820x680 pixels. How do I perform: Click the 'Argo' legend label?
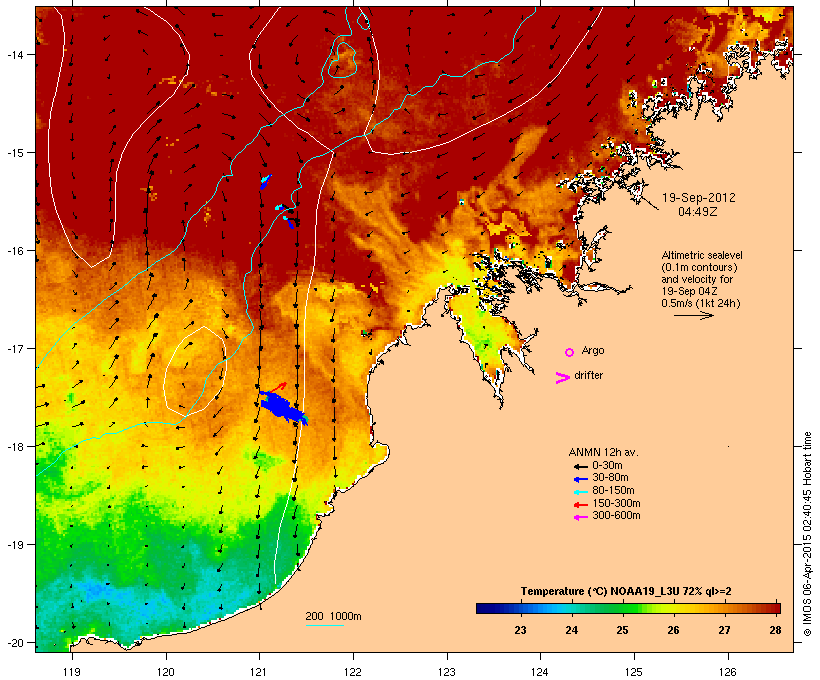593,350
